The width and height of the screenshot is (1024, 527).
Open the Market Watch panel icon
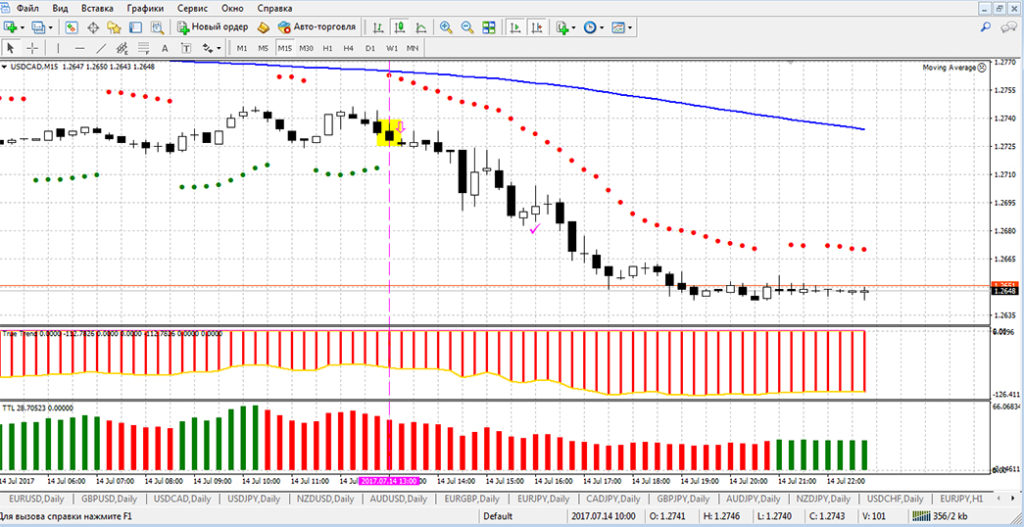[x=72, y=27]
